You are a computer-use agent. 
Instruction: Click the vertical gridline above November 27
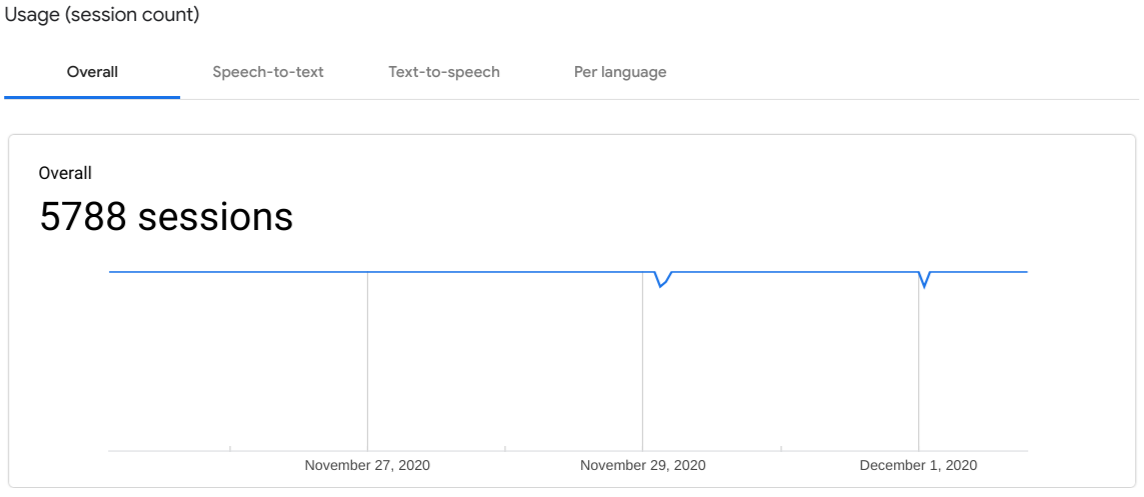pyautogui.click(x=367, y=360)
